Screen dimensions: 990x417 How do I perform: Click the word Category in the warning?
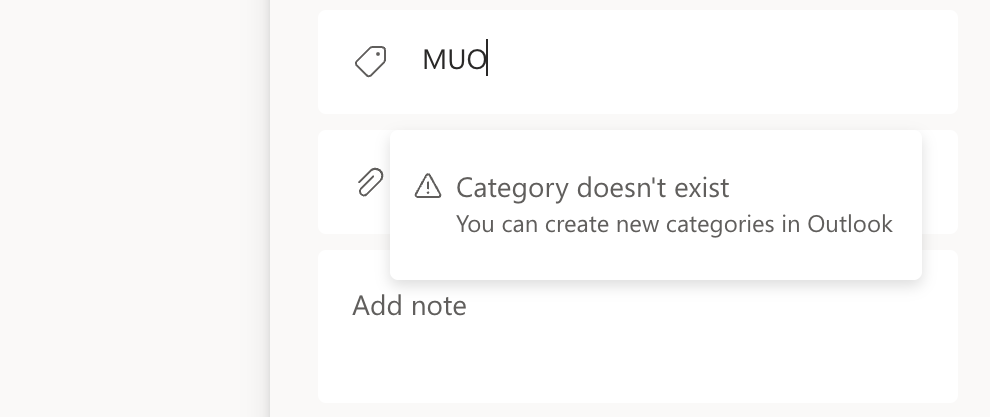pyautogui.click(x=500, y=187)
